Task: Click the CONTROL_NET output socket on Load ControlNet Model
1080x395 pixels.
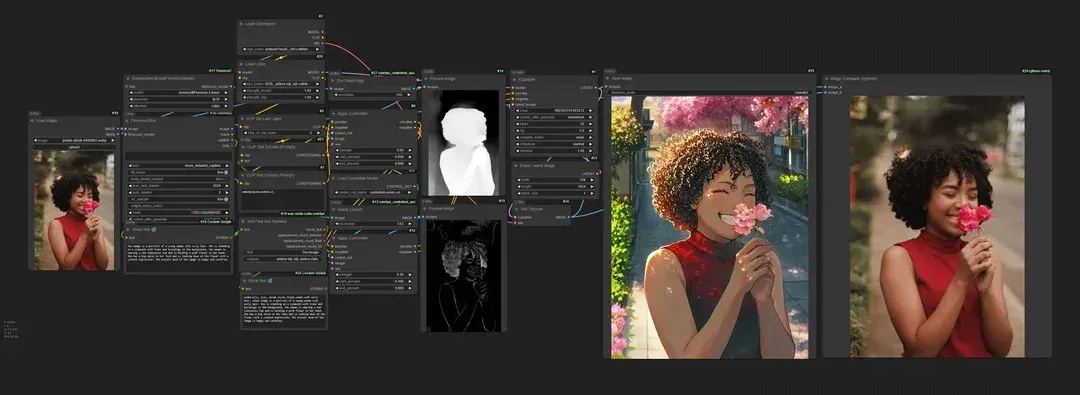Action: (x=415, y=186)
